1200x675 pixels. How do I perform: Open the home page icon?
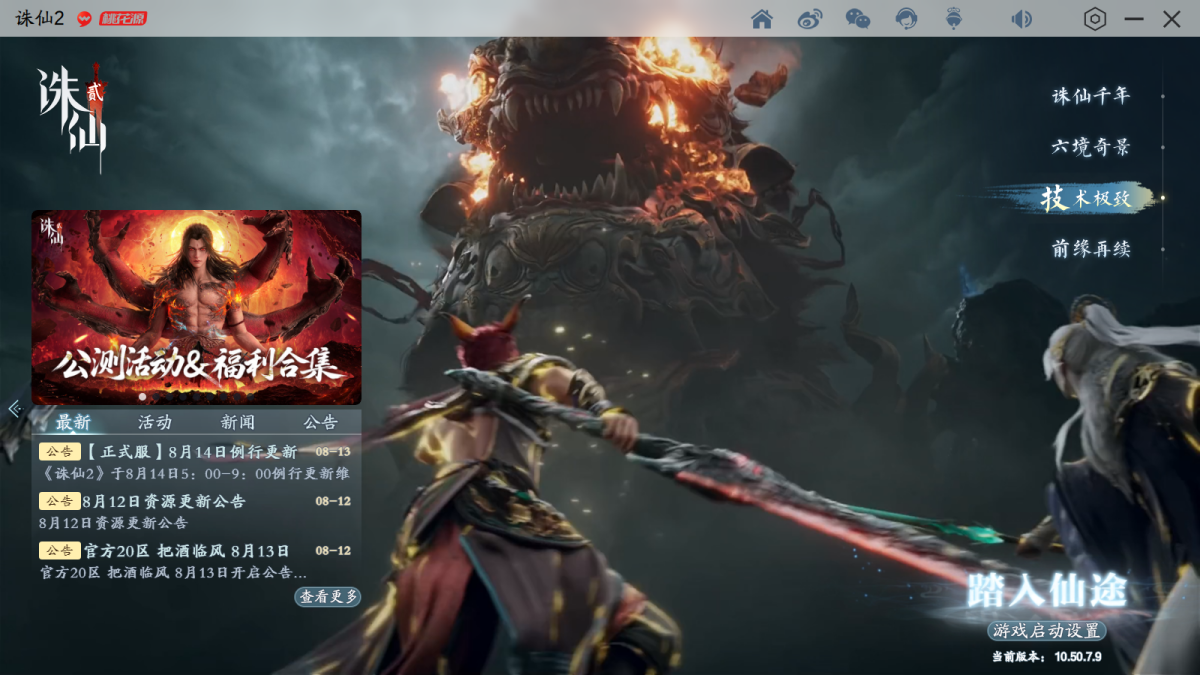coord(762,19)
